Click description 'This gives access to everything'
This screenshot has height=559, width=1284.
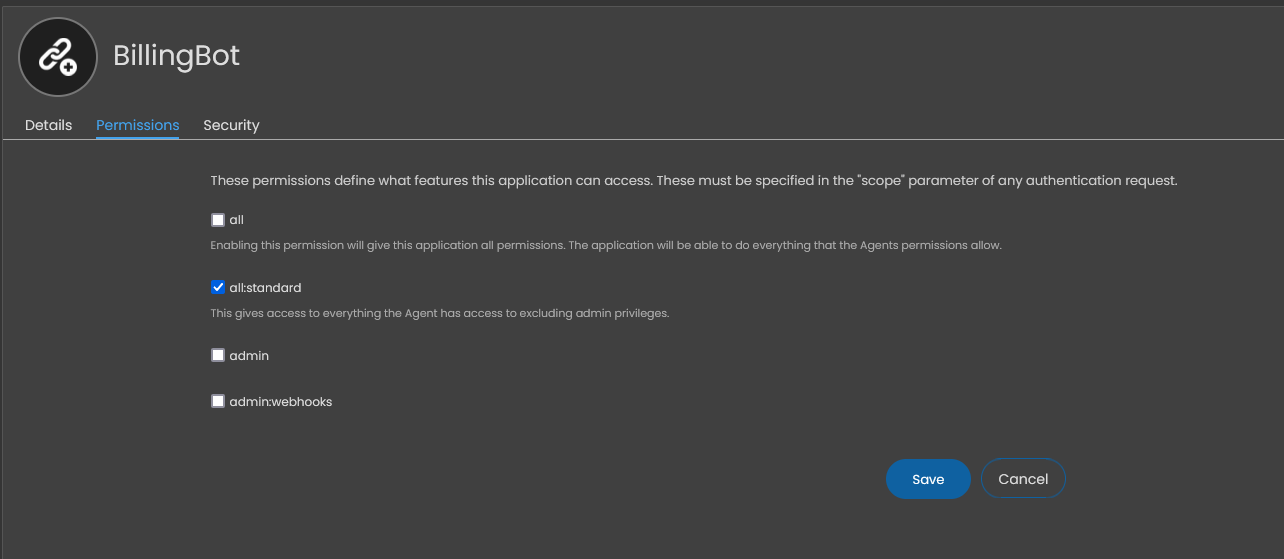[439, 313]
